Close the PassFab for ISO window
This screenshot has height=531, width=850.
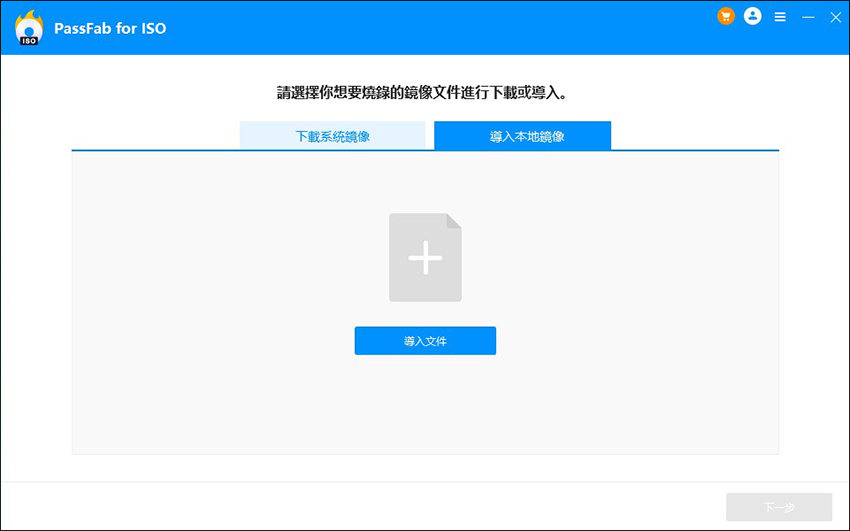[x=835, y=17]
